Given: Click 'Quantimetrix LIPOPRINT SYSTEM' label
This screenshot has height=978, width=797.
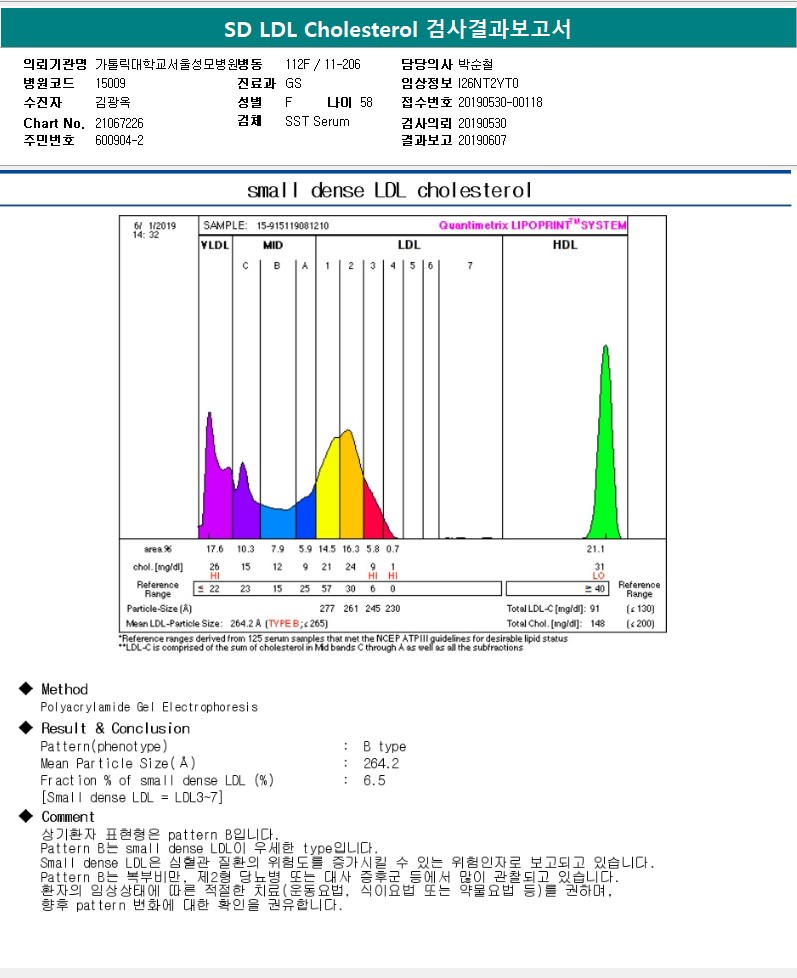Looking at the screenshot, I should (533, 225).
